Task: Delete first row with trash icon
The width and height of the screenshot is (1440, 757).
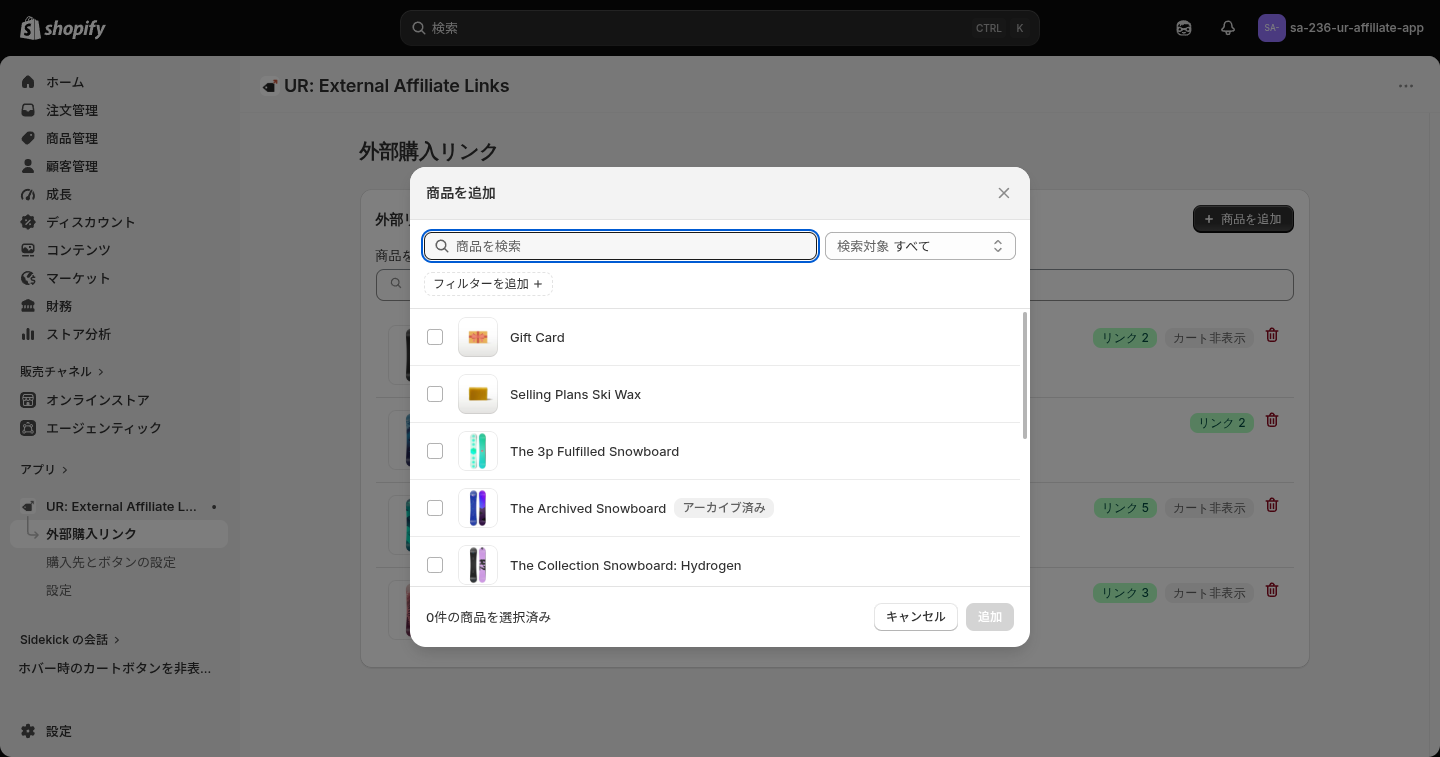Action: point(1272,335)
